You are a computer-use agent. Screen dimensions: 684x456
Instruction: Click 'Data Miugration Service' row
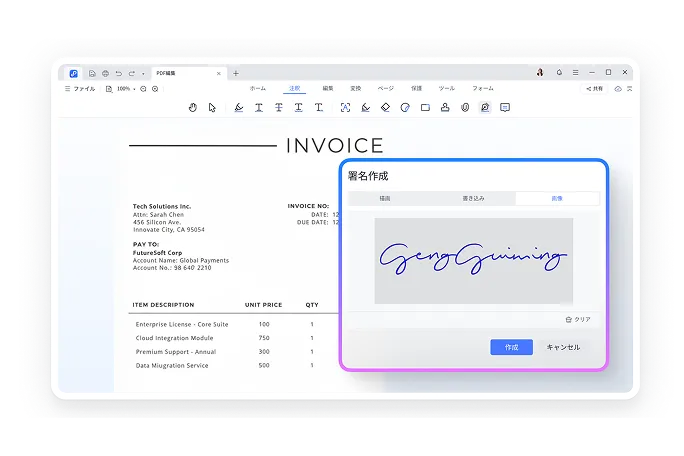[x=172, y=366]
